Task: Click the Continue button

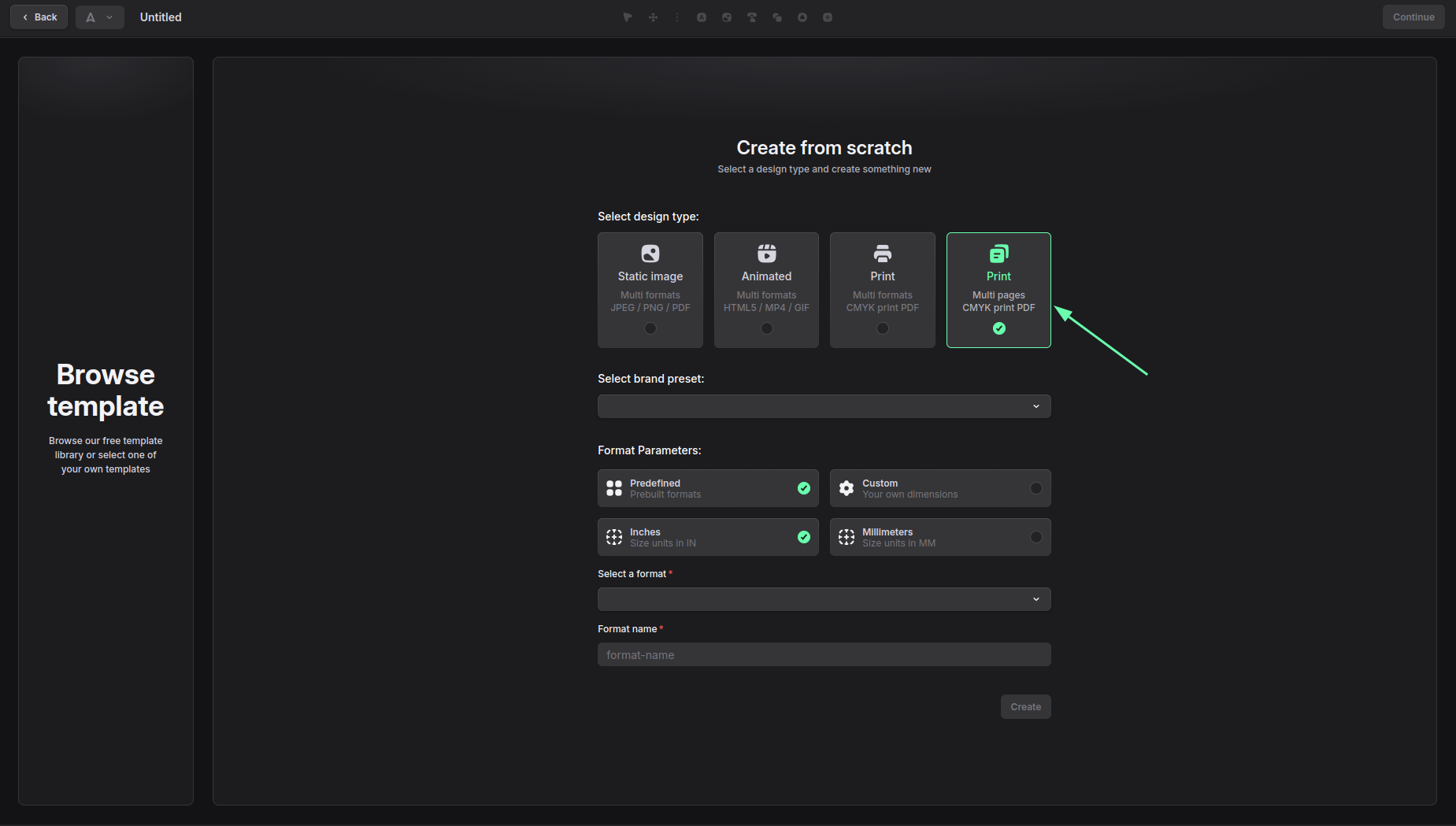Action: 1413,17
